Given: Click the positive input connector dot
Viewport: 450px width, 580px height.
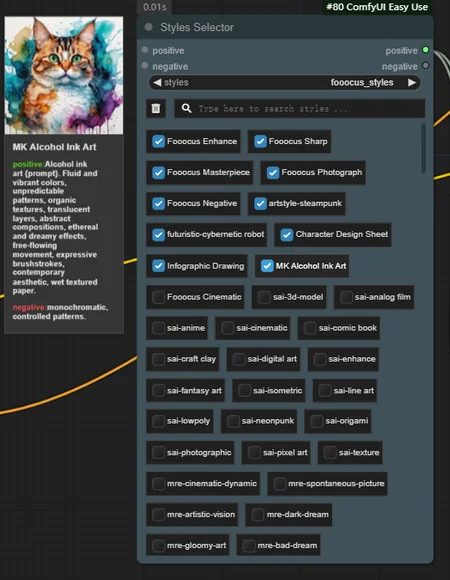Looking at the screenshot, I should [145, 50].
